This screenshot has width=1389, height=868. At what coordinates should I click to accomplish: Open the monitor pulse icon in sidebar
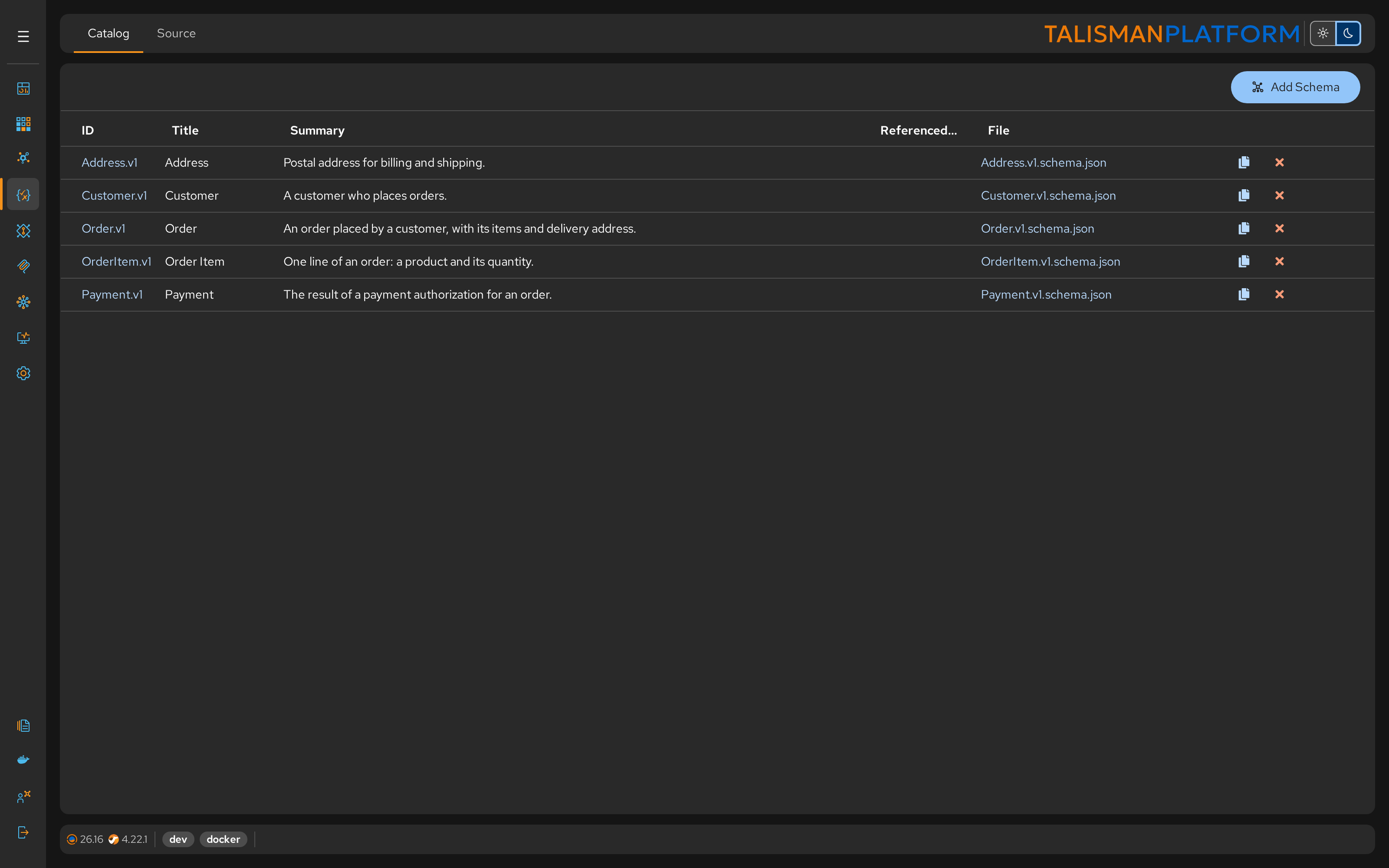pos(23,338)
